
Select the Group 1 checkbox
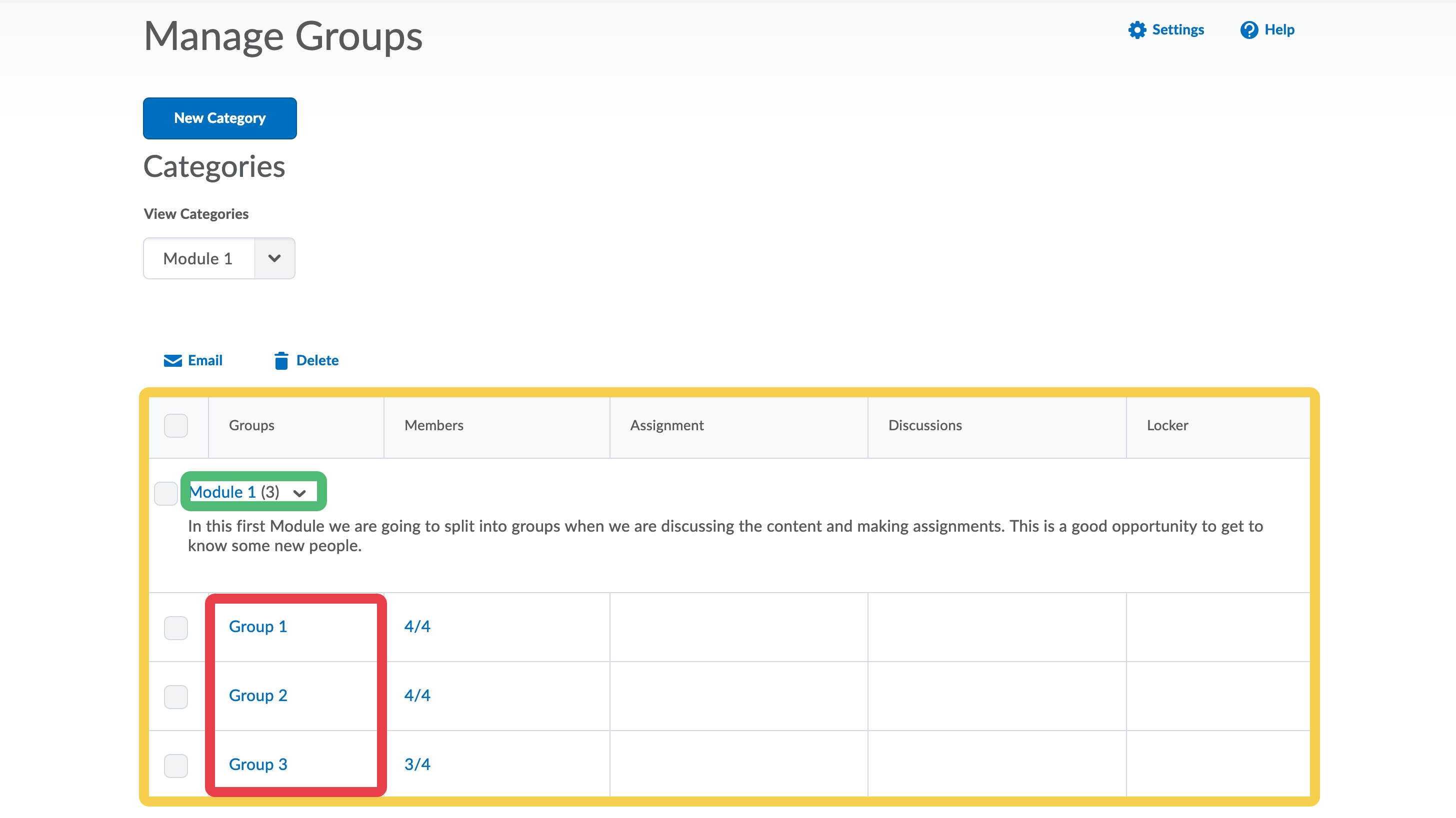(x=176, y=628)
